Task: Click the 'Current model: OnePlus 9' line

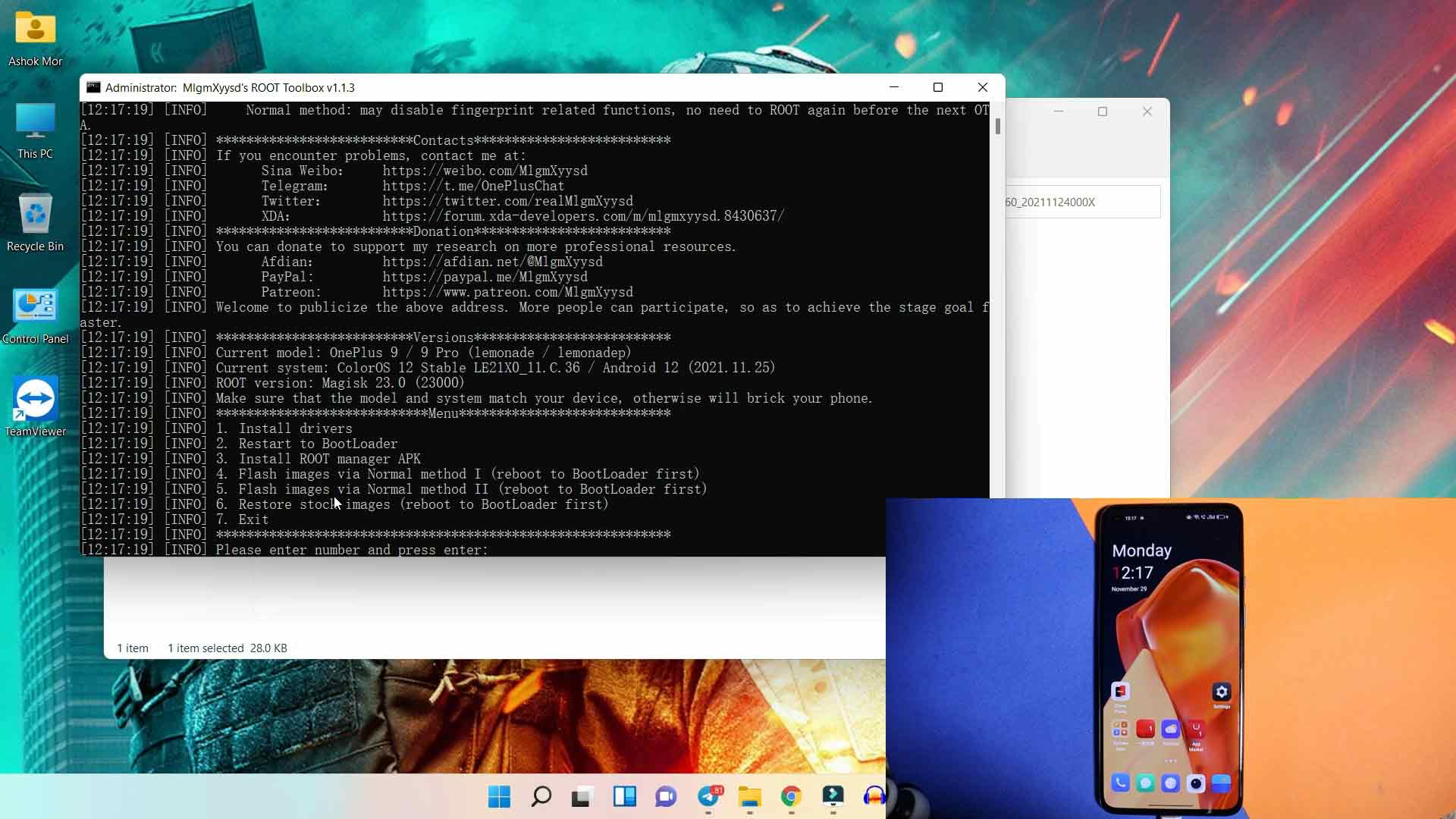Action: tap(424, 353)
